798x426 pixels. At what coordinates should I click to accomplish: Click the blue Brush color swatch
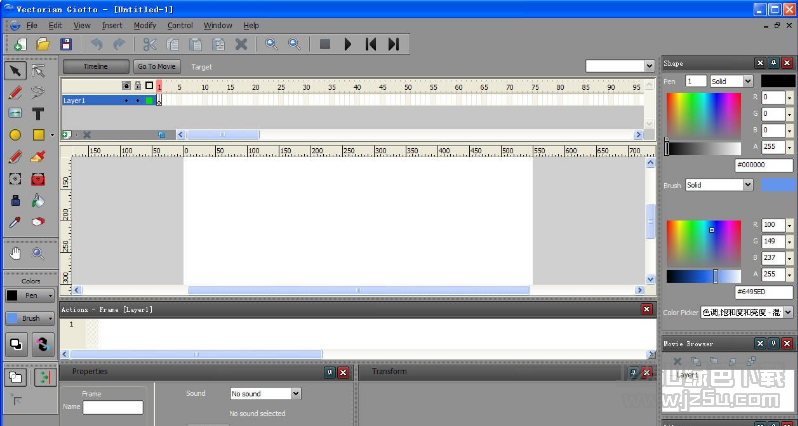pyautogui.click(x=778, y=185)
